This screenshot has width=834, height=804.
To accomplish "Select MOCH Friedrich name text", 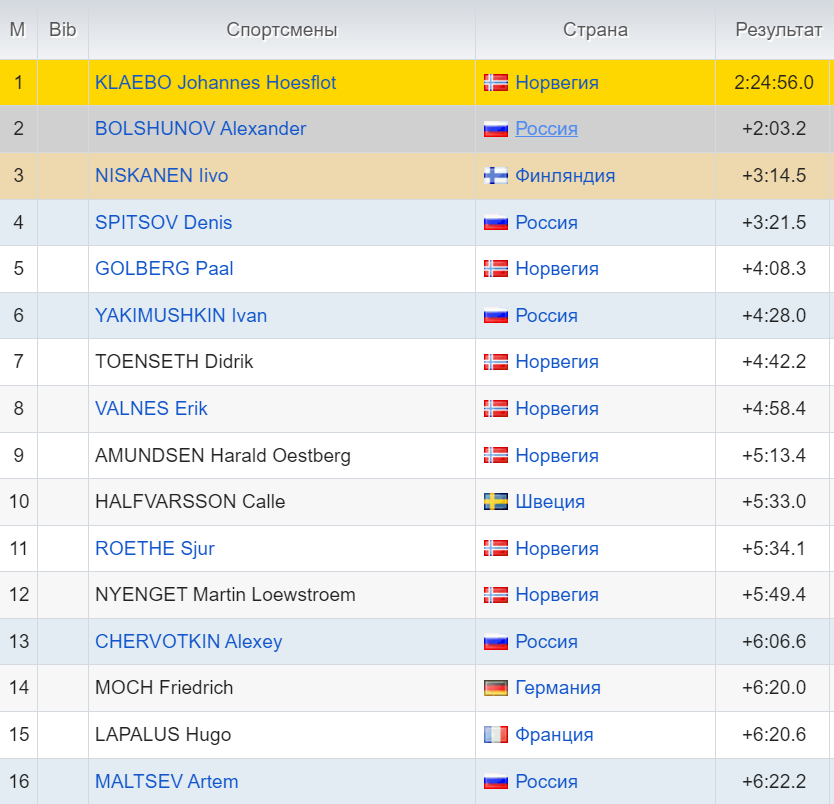I will click(164, 688).
